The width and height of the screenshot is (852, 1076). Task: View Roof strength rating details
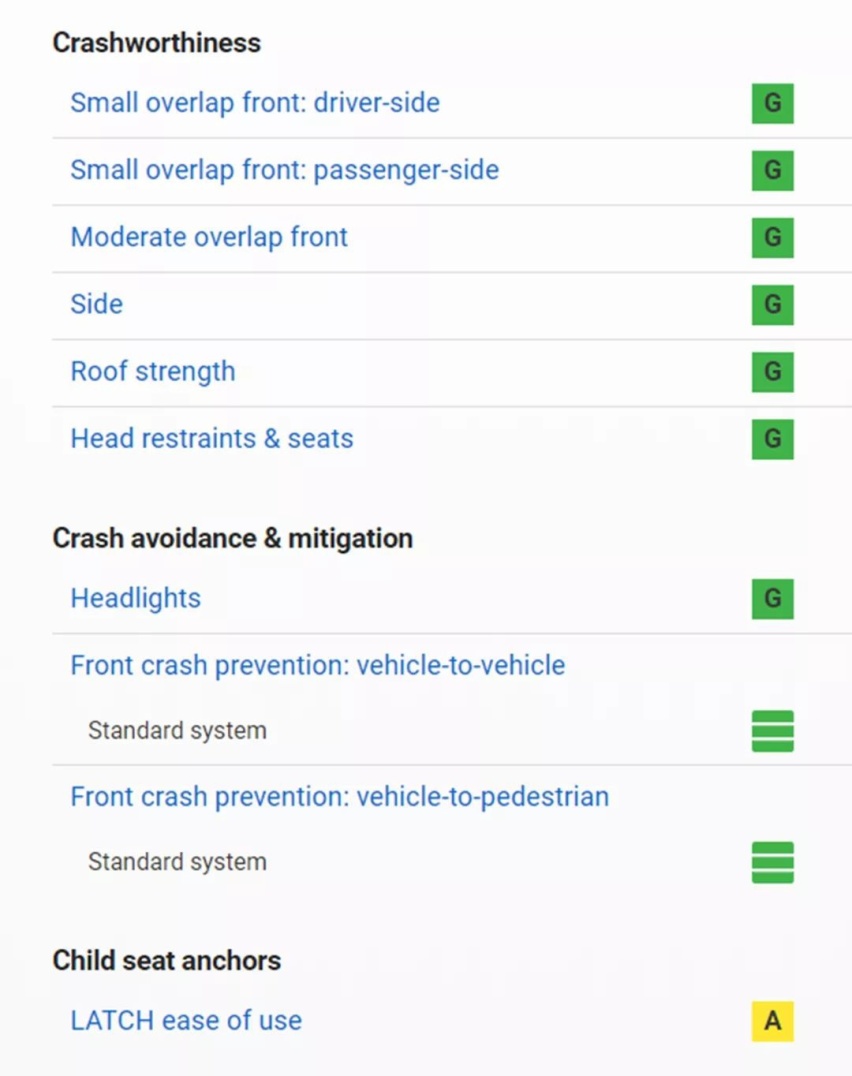tap(153, 372)
